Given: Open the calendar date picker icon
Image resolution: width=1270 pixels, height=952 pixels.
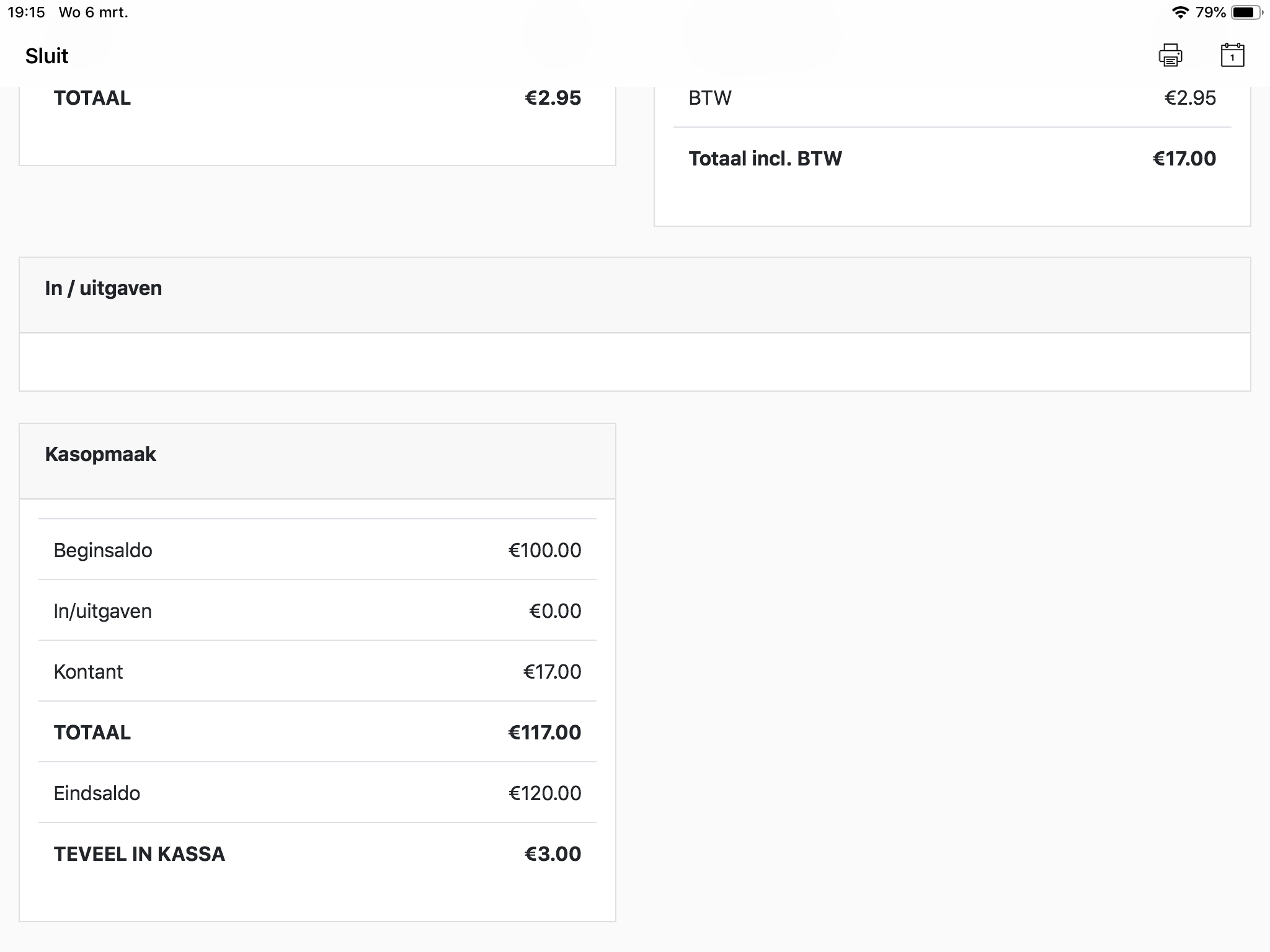Looking at the screenshot, I should pos(1232,55).
